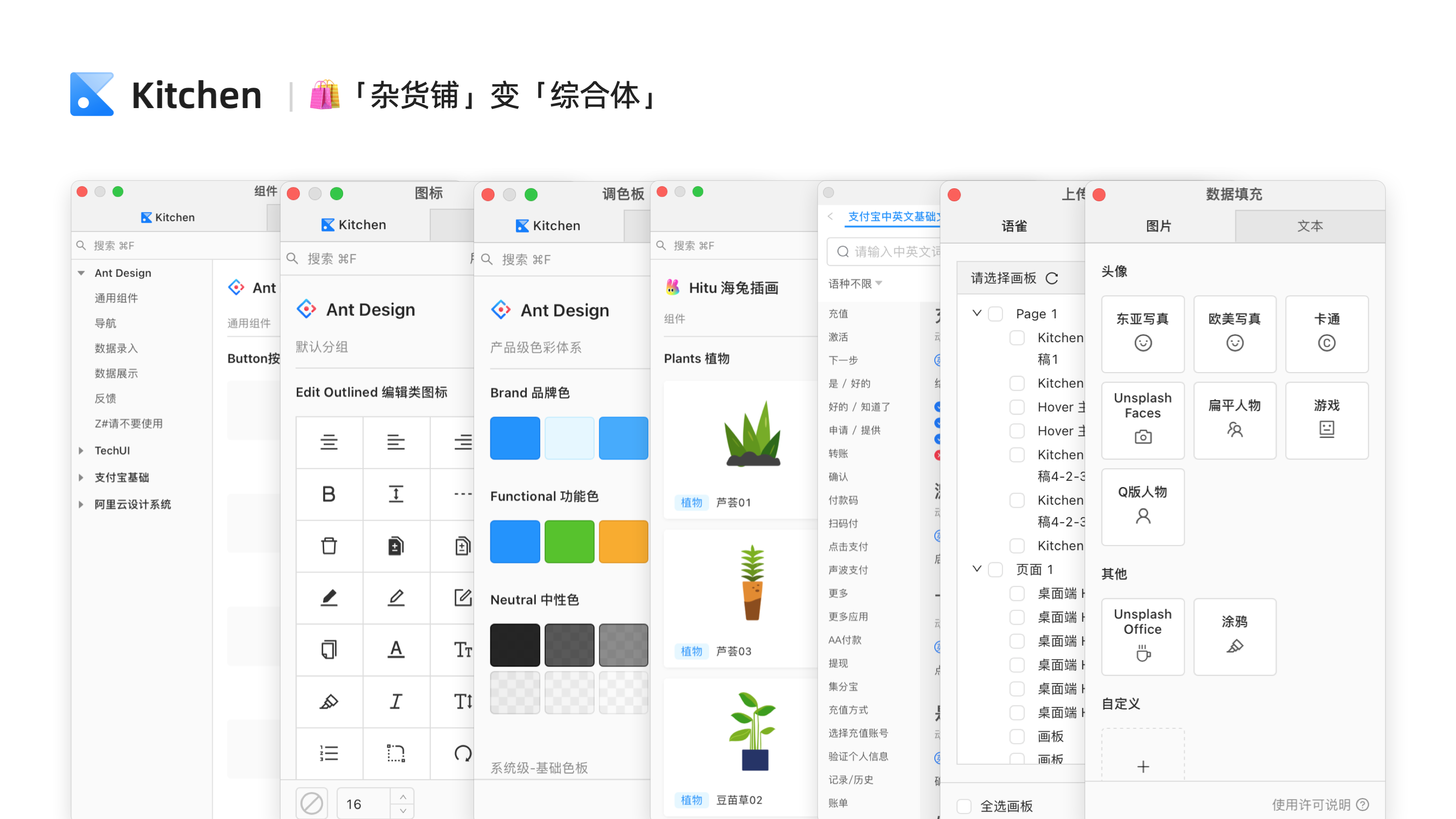
Task: Select the Kitchen tab in 图标 window
Action: click(x=355, y=225)
